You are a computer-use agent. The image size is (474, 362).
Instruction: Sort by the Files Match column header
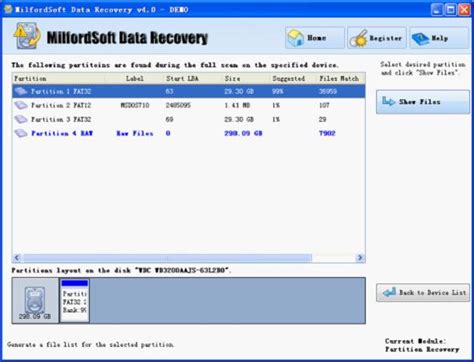[x=340, y=79]
